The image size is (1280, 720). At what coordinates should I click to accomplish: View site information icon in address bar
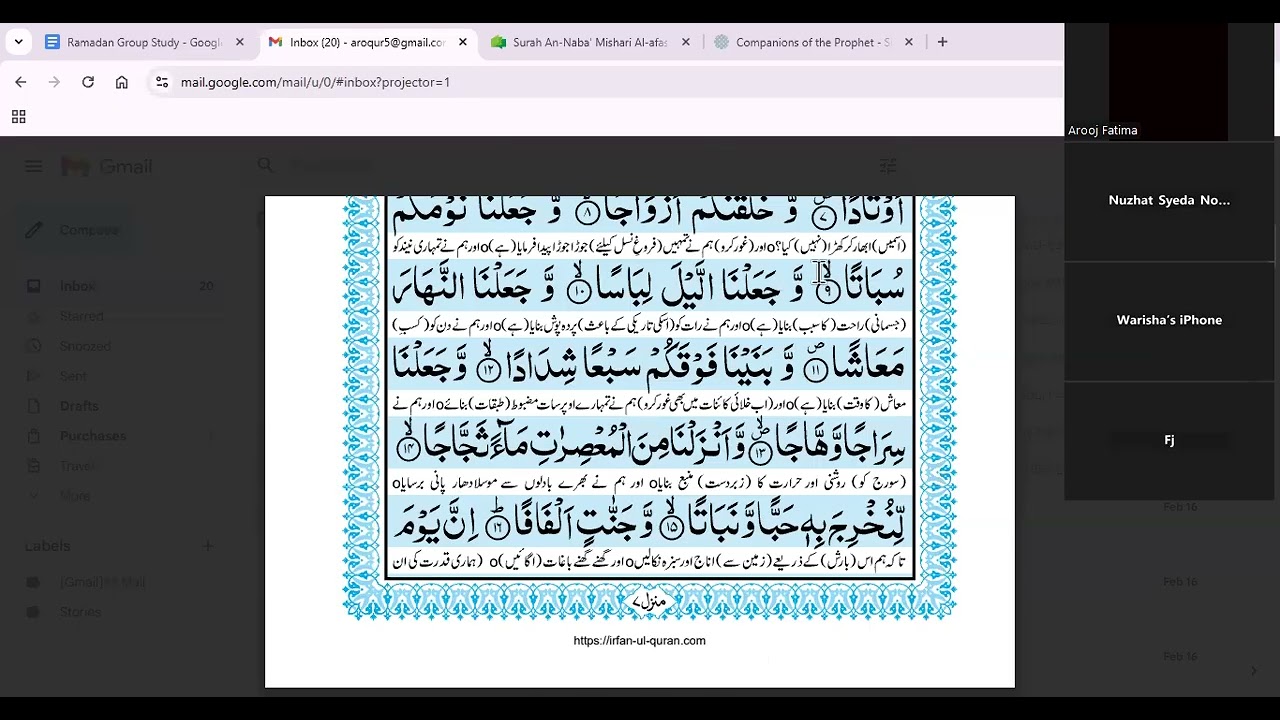point(162,82)
